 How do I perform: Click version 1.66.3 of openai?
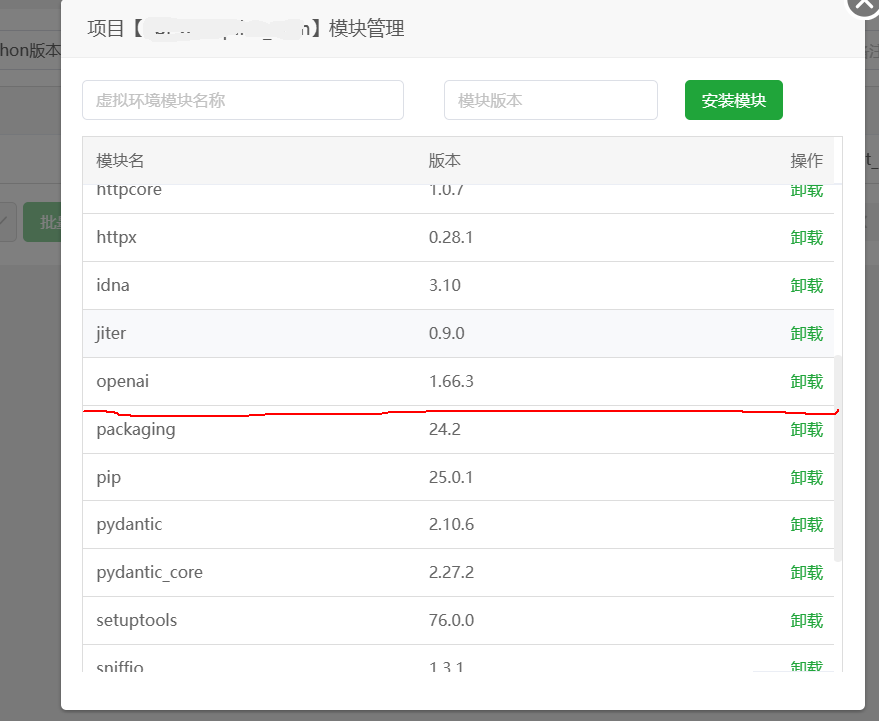pyautogui.click(x=451, y=382)
